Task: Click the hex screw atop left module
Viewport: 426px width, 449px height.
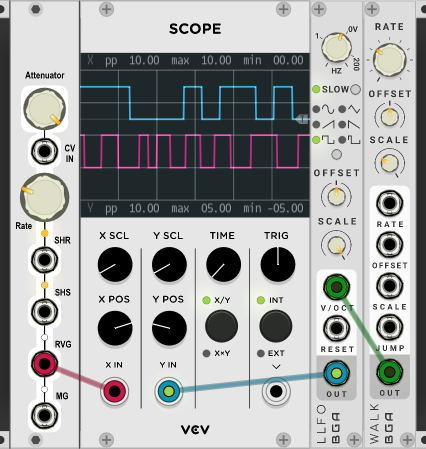Action: click(36, 9)
